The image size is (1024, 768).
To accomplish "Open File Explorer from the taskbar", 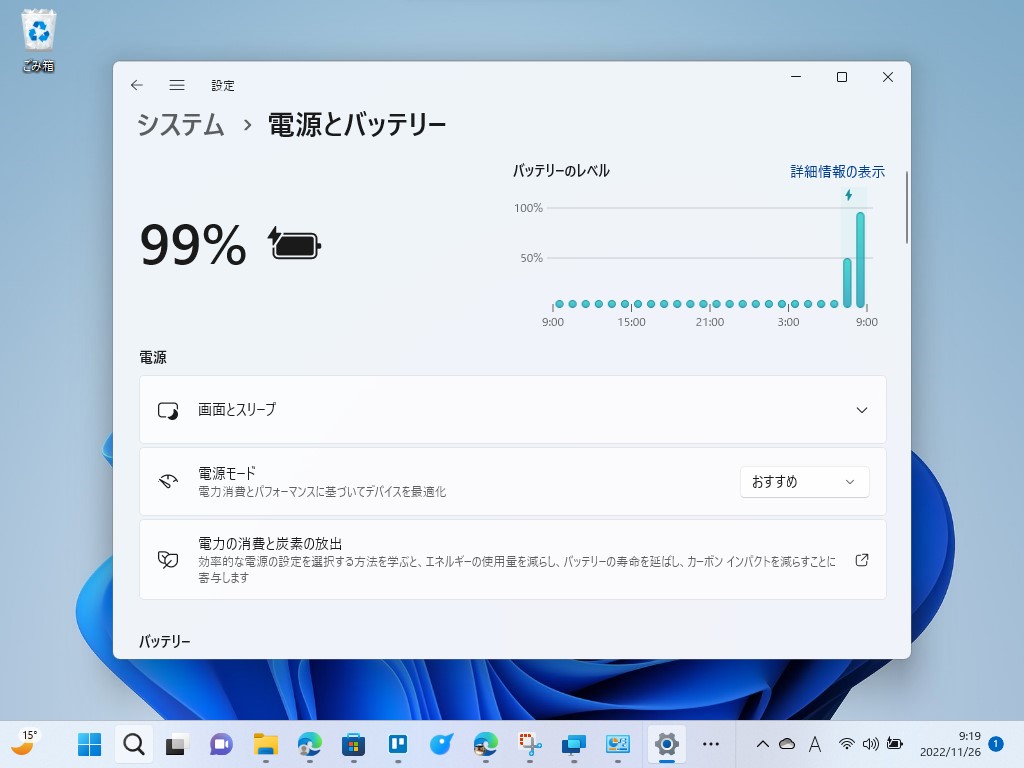I will 265,744.
